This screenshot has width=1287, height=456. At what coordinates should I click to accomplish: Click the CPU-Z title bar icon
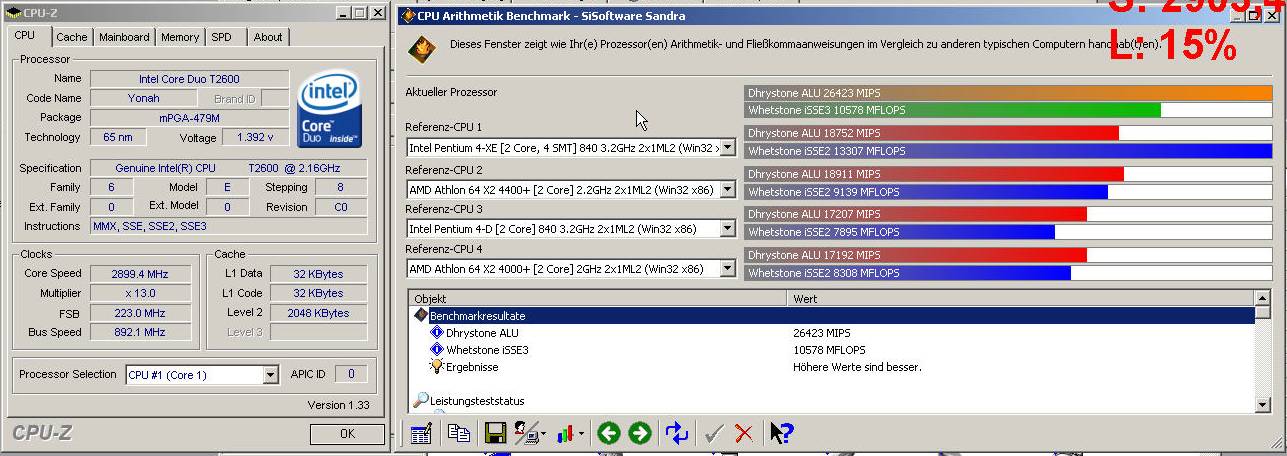click(14, 13)
